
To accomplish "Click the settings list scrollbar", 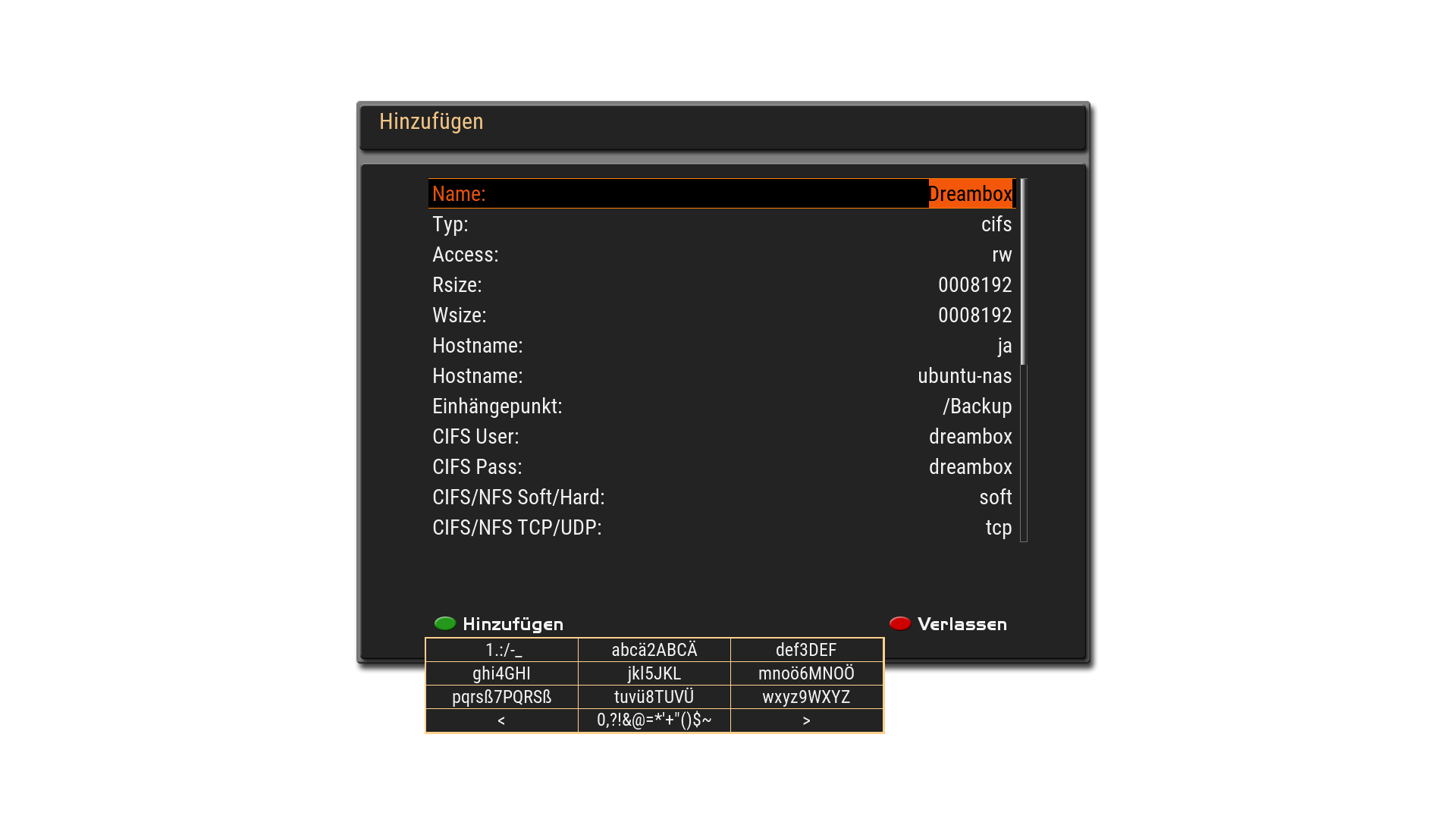I will (1023, 360).
